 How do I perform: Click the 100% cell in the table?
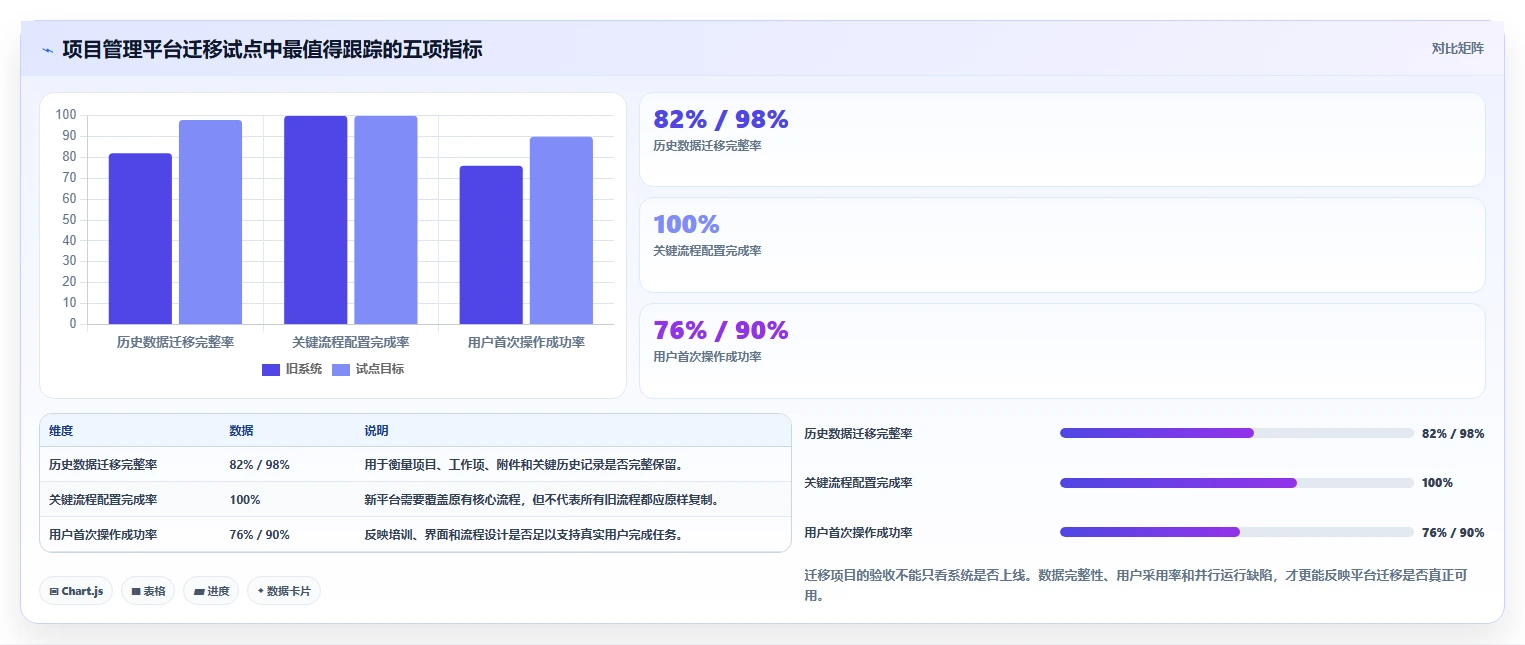[244, 500]
